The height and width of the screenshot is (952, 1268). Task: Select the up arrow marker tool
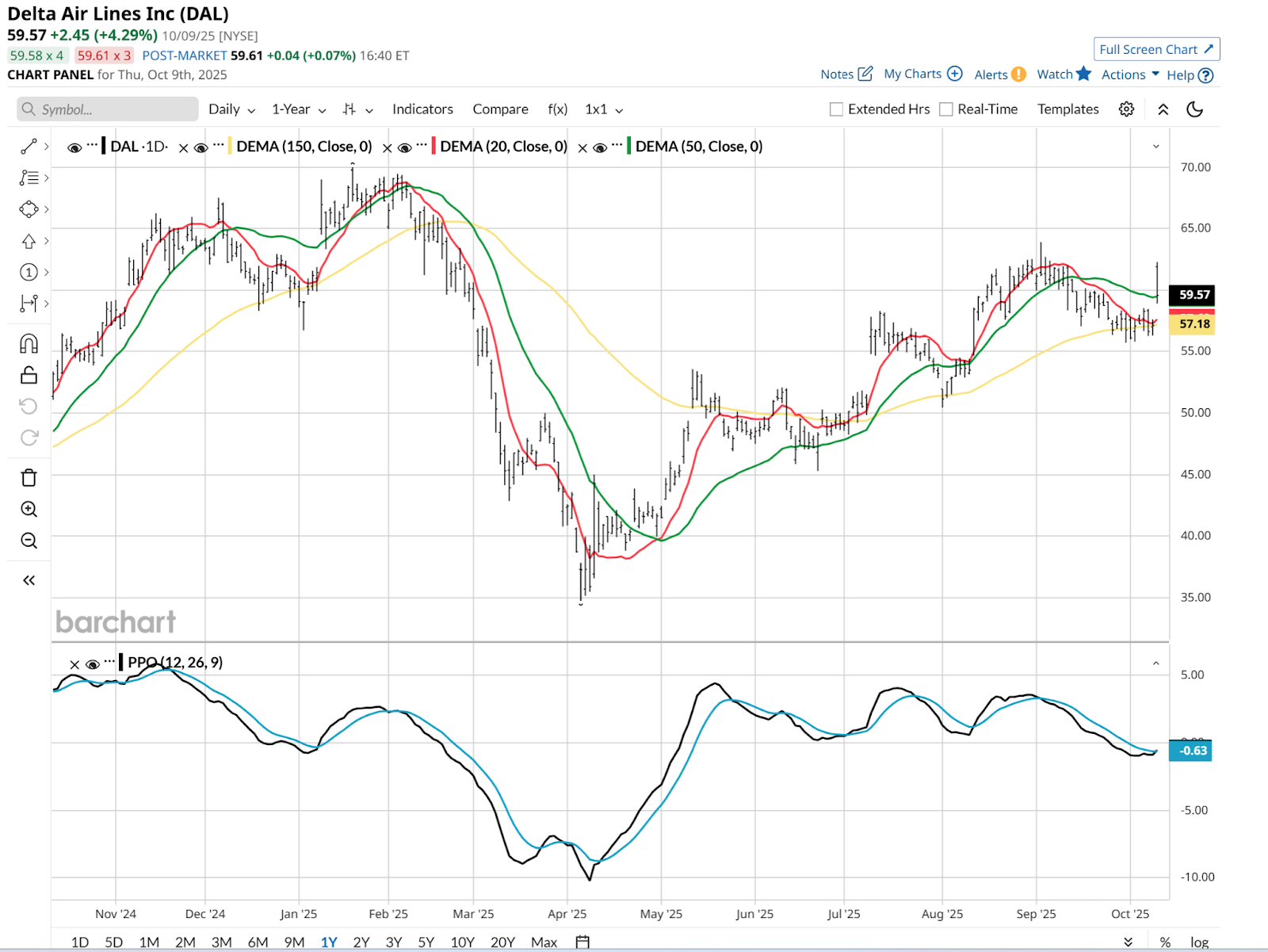click(x=29, y=241)
